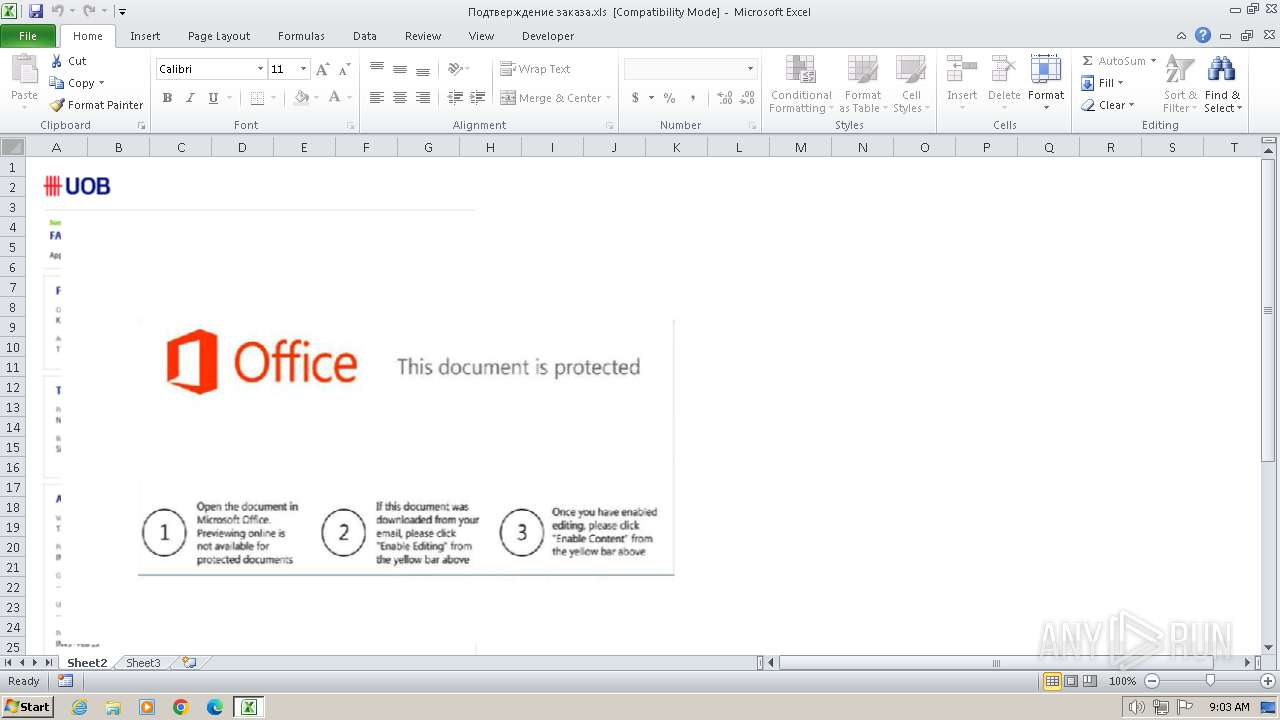Open the File tab
This screenshot has width=1280, height=720.
click(28, 36)
